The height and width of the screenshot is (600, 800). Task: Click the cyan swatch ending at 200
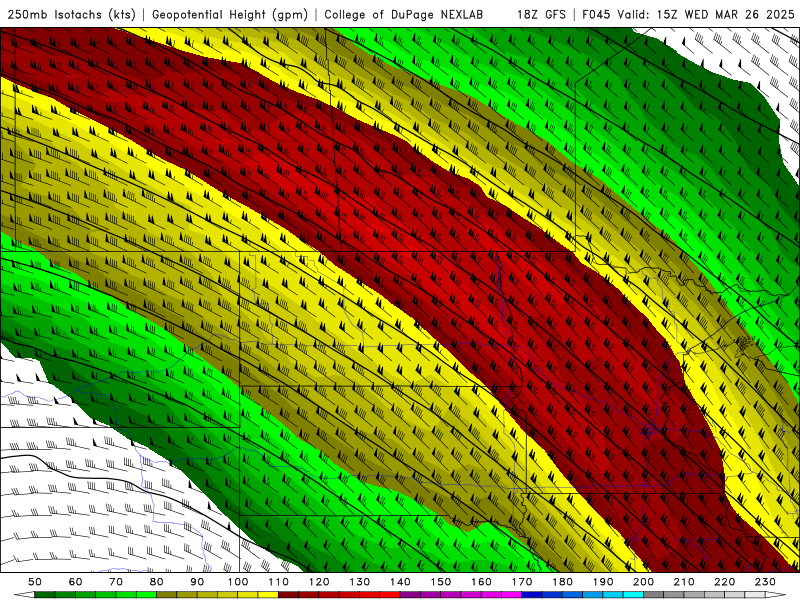[x=633, y=595]
